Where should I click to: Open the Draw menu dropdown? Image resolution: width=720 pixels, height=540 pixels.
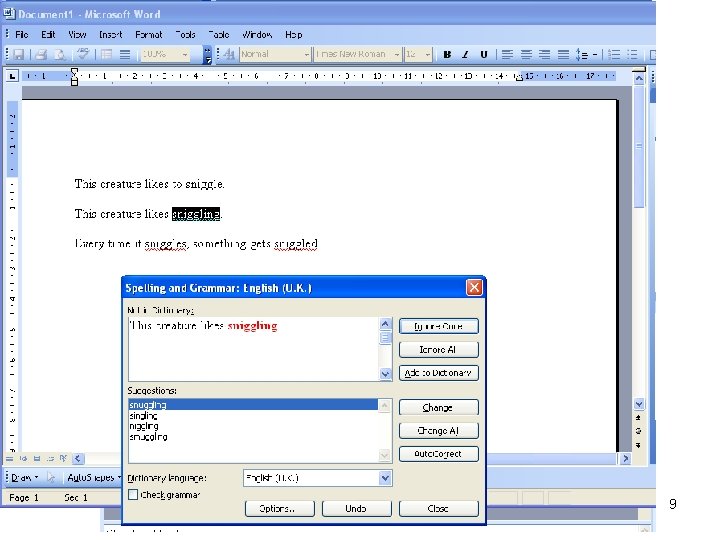24,478
